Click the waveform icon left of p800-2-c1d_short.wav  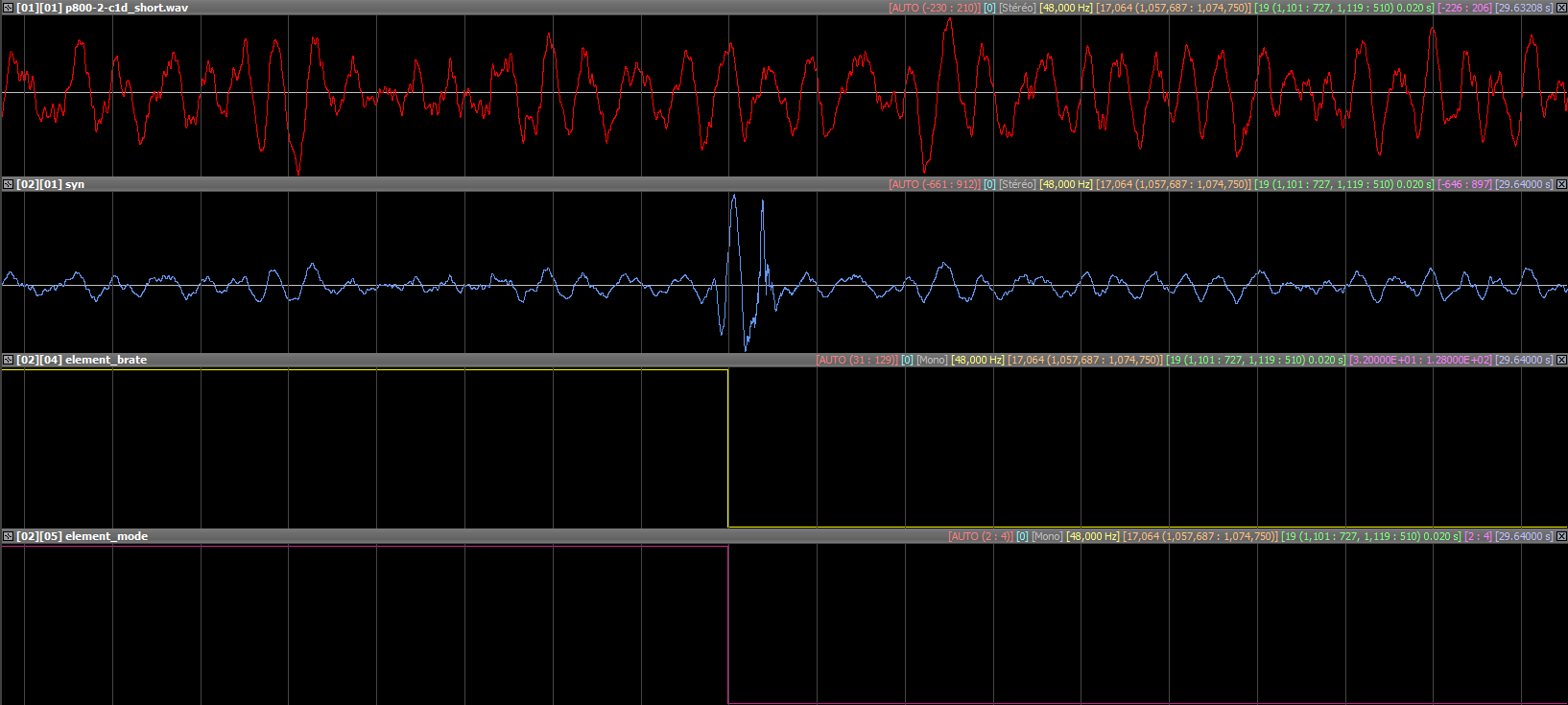click(x=8, y=8)
